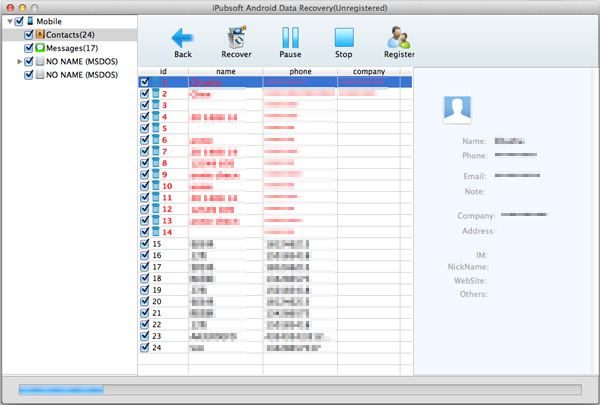Open the Register users icon
Screen dimensions: 600x405
click(x=399, y=37)
